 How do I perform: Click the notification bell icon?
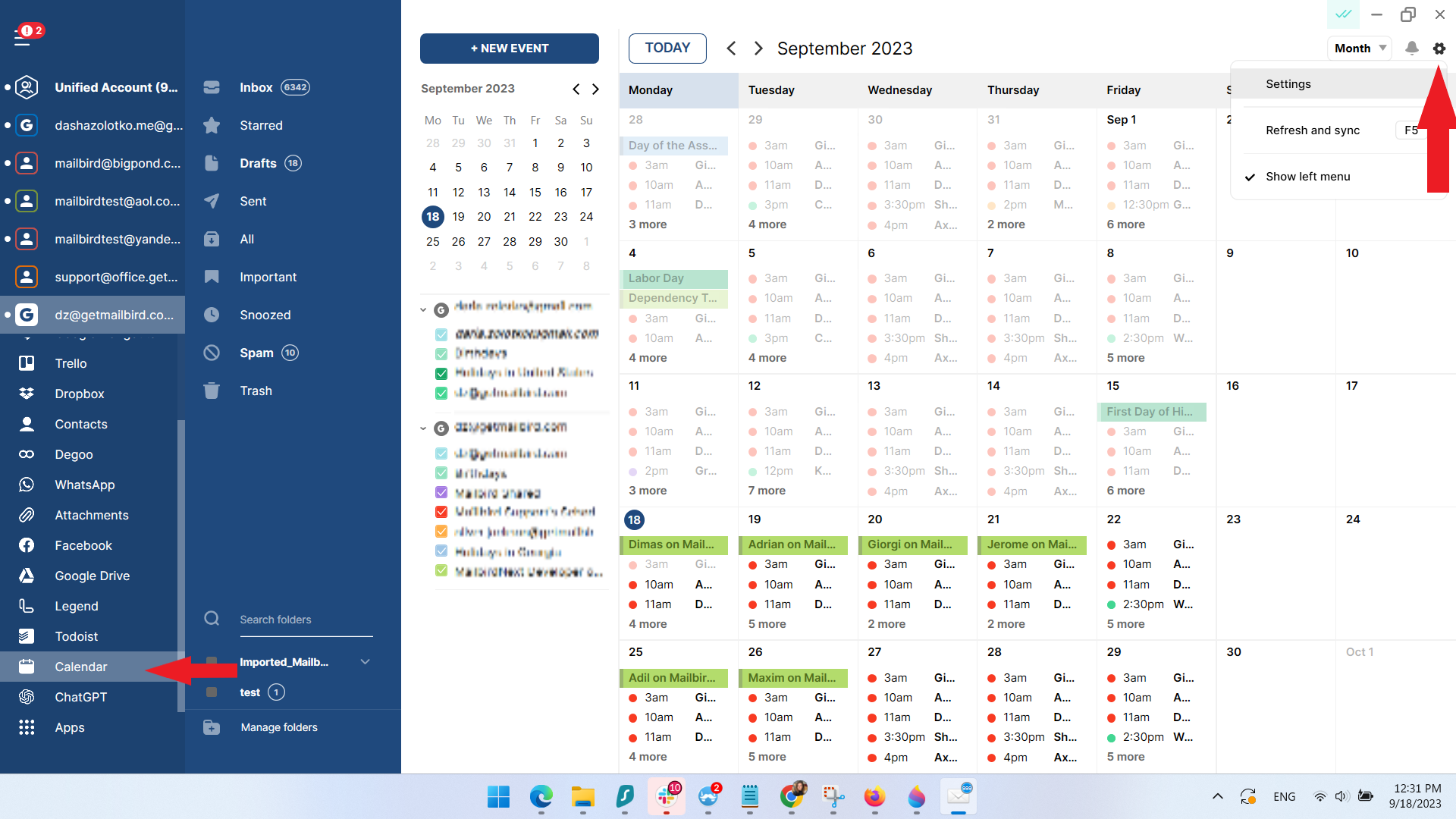(x=1411, y=48)
